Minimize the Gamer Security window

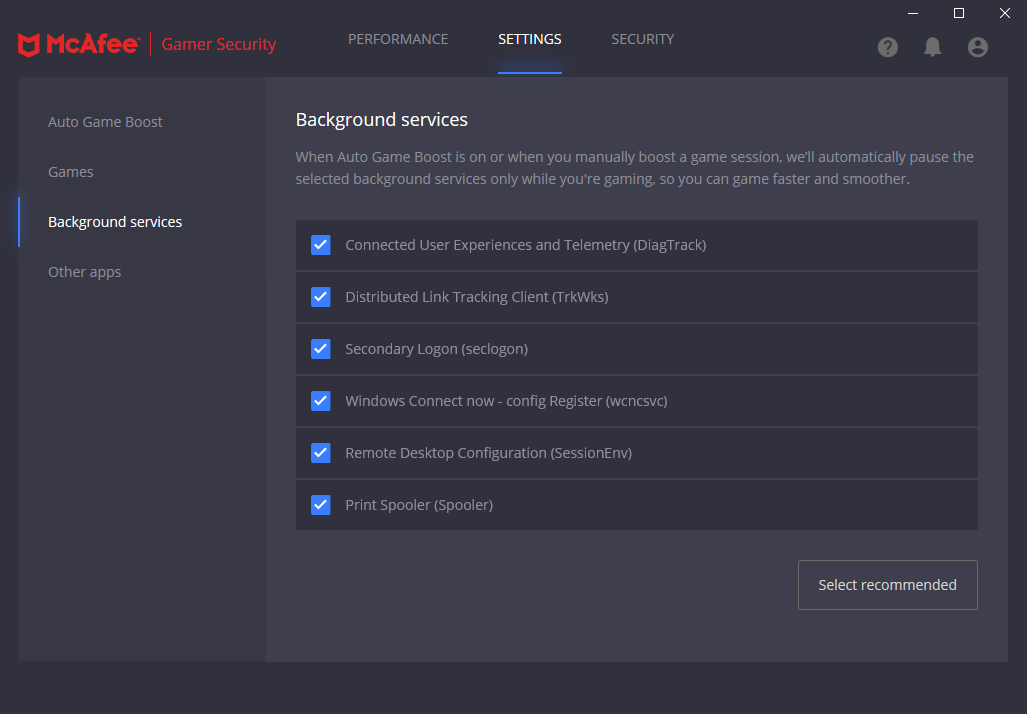pyautogui.click(x=913, y=13)
